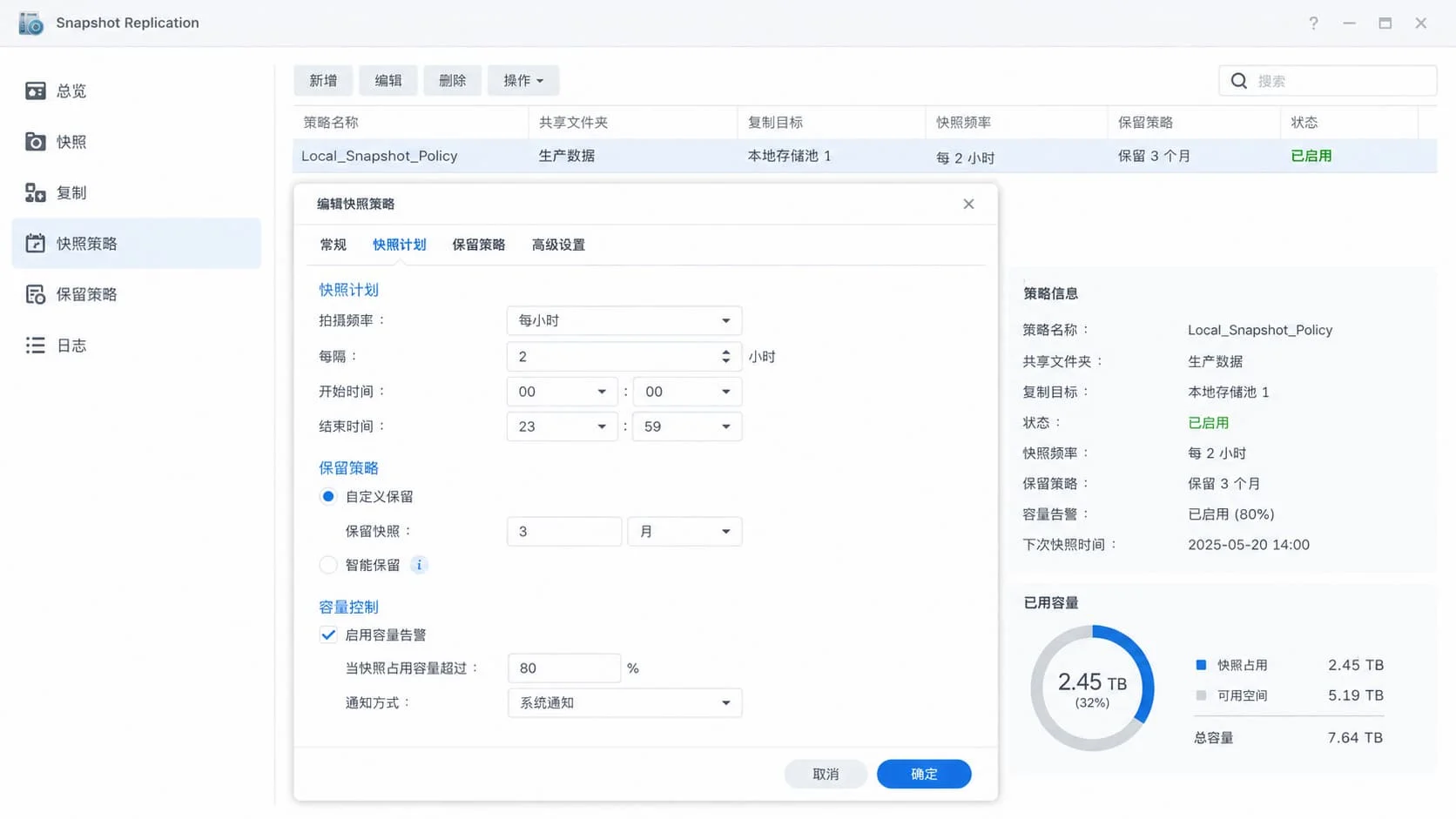
Task: Click the 5.19 TB available space value
Action: click(1356, 695)
